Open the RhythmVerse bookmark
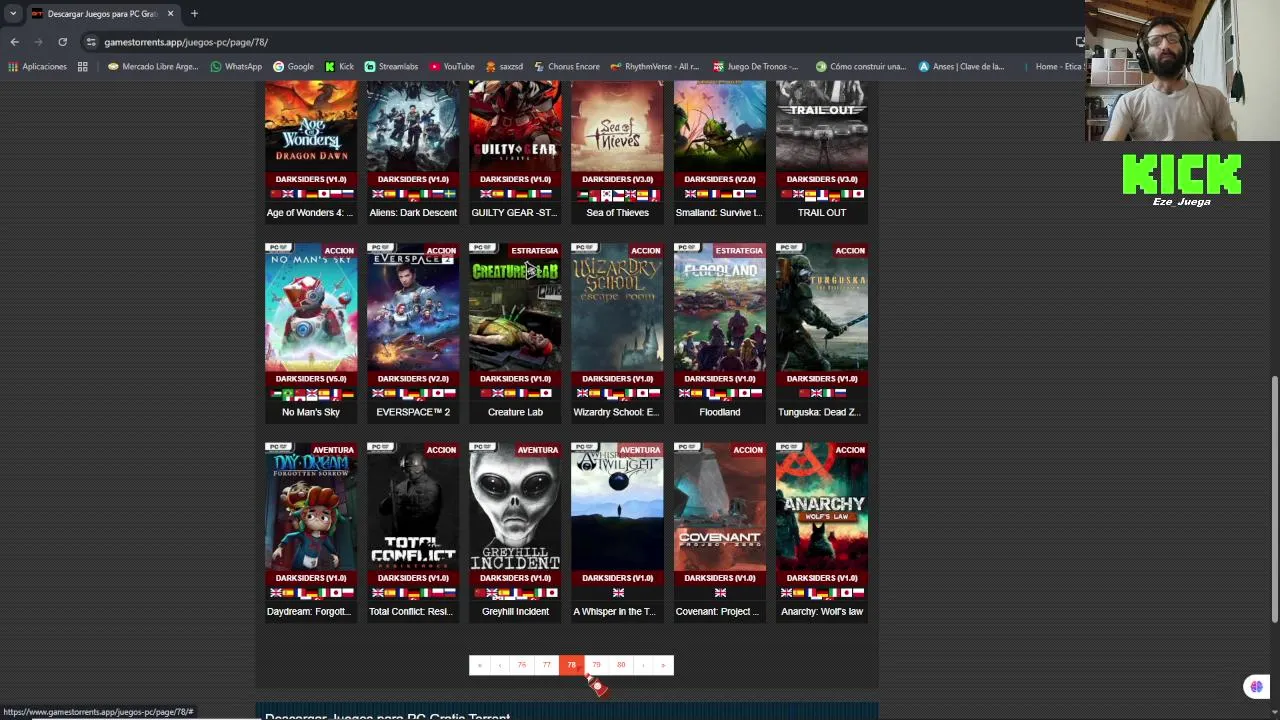 click(655, 67)
